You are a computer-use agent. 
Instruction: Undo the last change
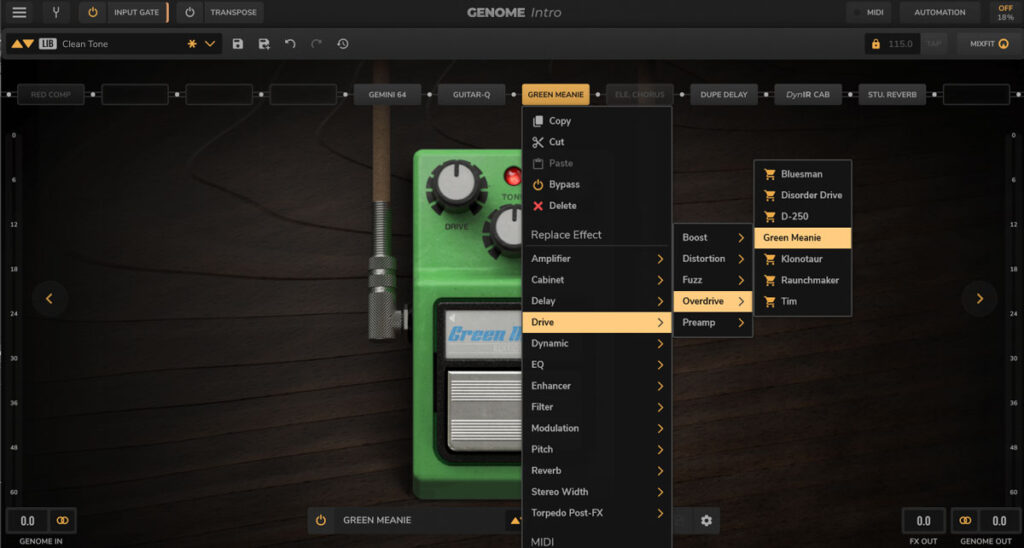[x=290, y=44]
